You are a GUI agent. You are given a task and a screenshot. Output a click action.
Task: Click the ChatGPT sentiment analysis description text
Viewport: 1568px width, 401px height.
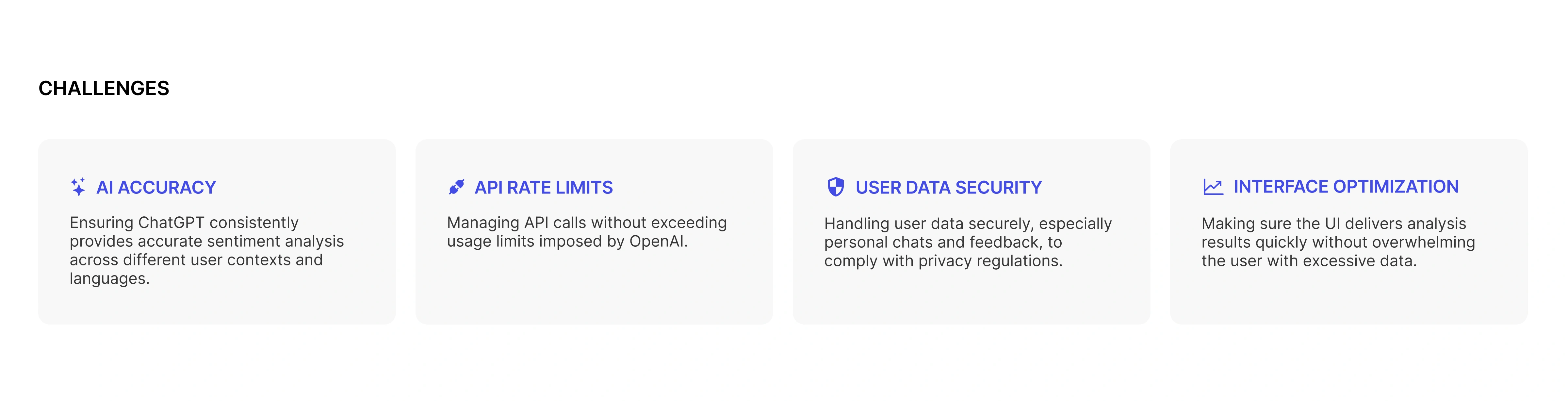pos(207,250)
